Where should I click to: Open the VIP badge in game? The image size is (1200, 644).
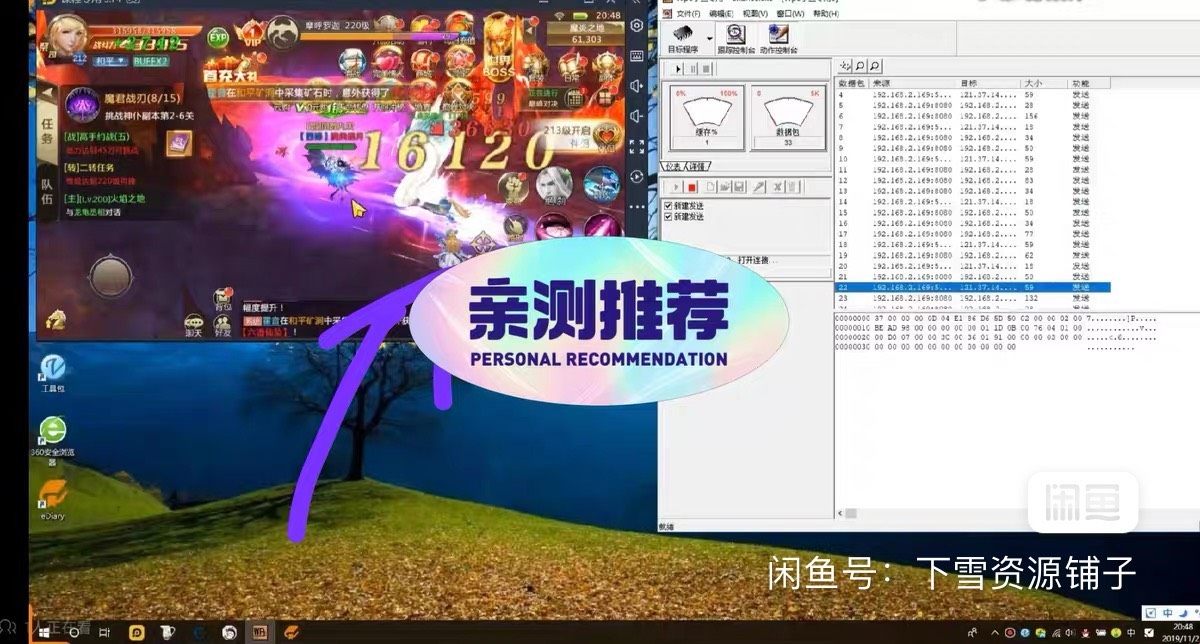click(253, 35)
